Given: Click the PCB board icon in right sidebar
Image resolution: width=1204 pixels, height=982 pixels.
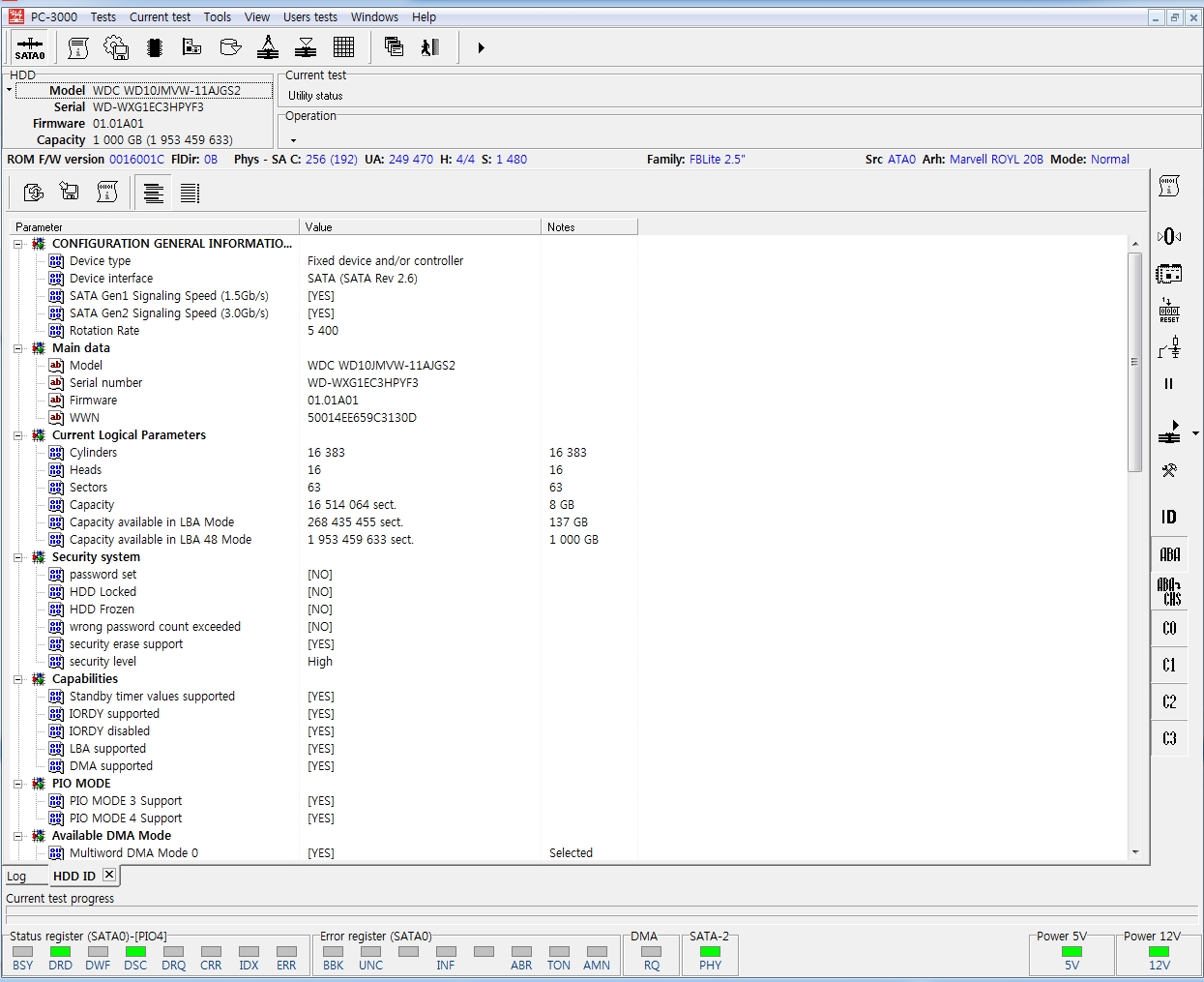Looking at the screenshot, I should [1169, 274].
